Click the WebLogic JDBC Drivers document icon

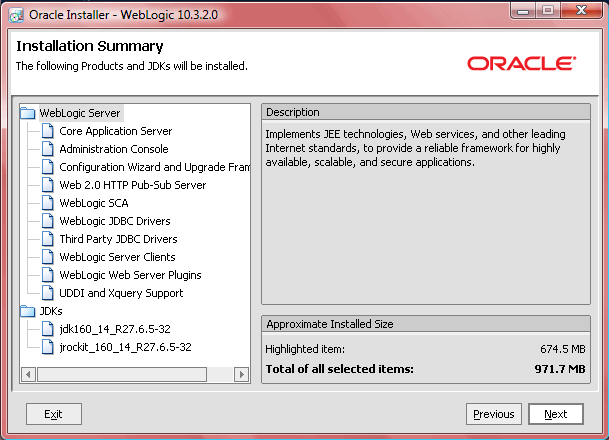(x=48, y=221)
